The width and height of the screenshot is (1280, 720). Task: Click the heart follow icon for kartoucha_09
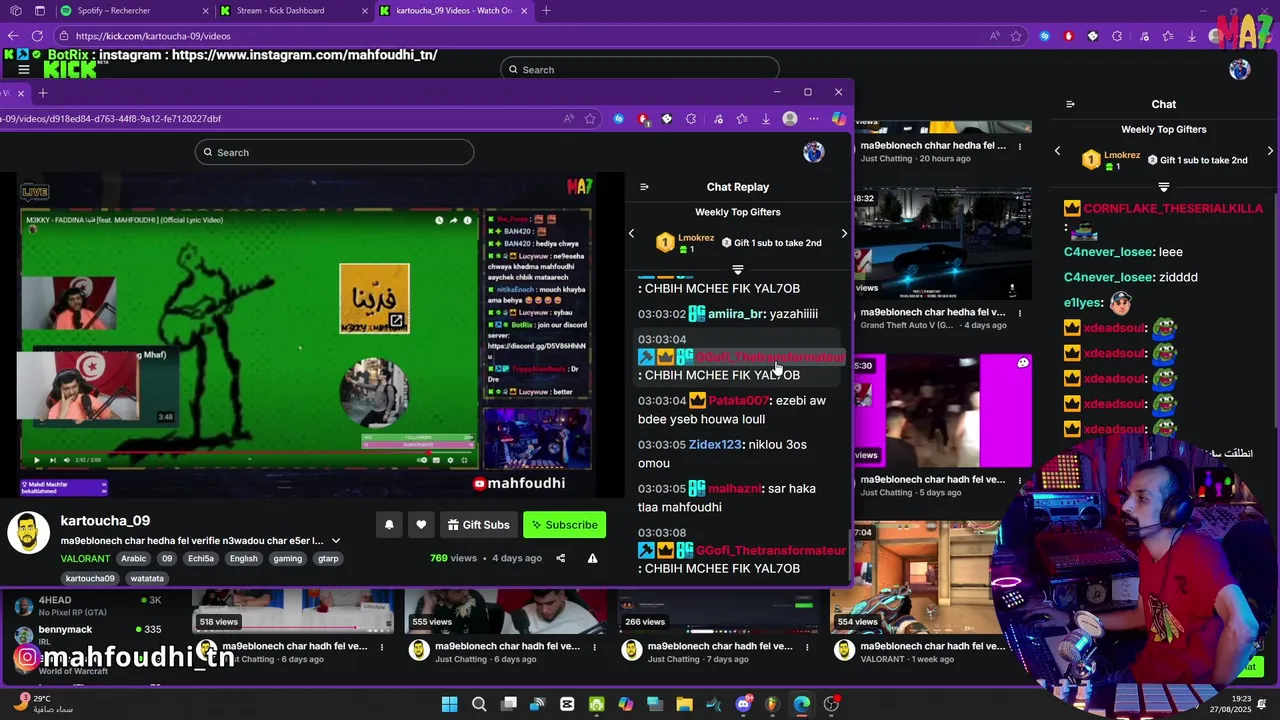pyautogui.click(x=421, y=525)
